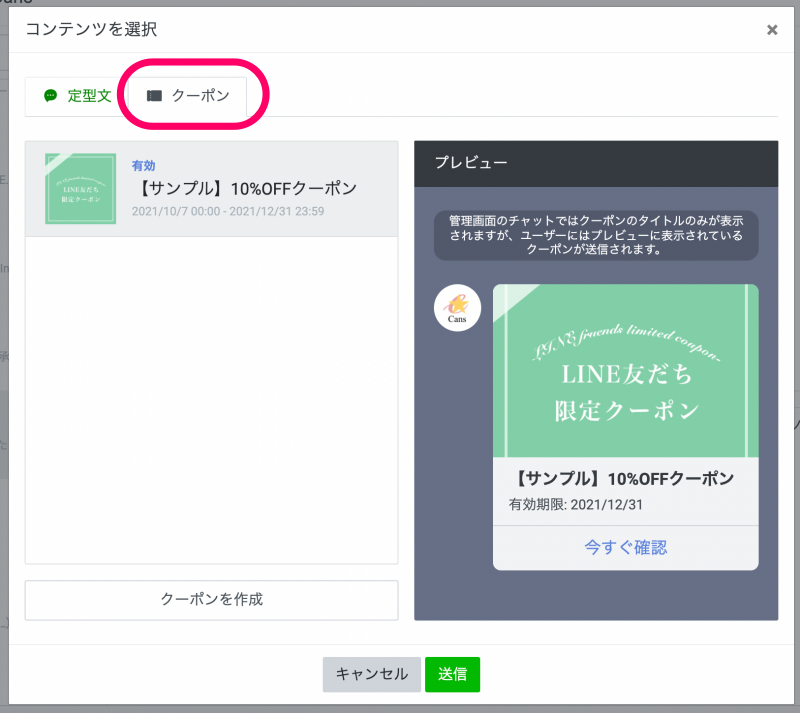Select 【サンプル】10%OFFクーポン in the left list
This screenshot has width=800, height=713.
pyautogui.click(x=244, y=188)
